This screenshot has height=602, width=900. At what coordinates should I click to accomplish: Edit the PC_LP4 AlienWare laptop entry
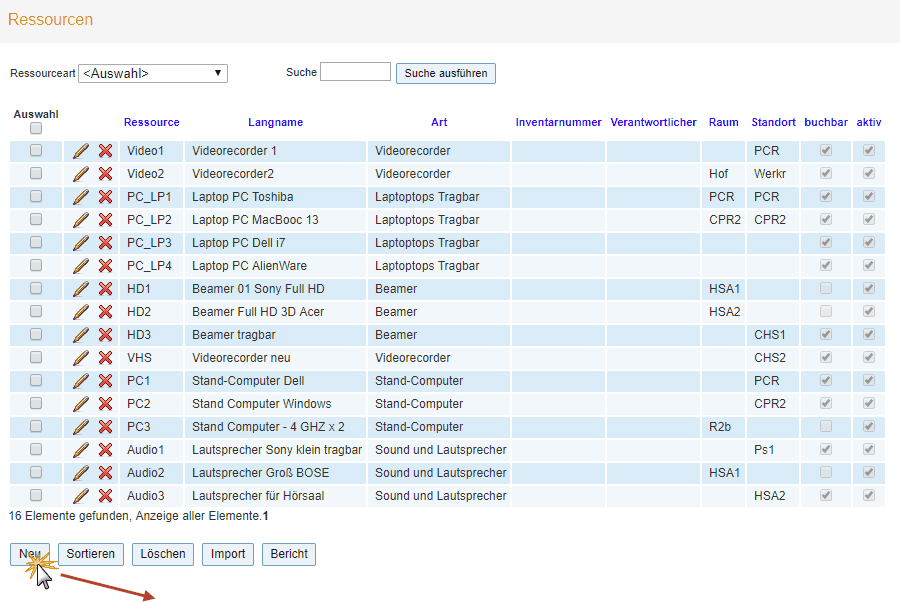click(x=81, y=266)
